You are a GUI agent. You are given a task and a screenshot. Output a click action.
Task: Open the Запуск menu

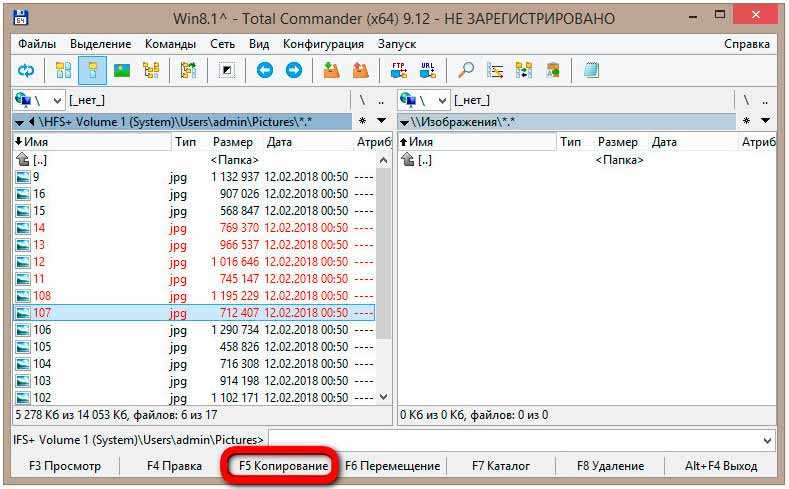tap(397, 44)
